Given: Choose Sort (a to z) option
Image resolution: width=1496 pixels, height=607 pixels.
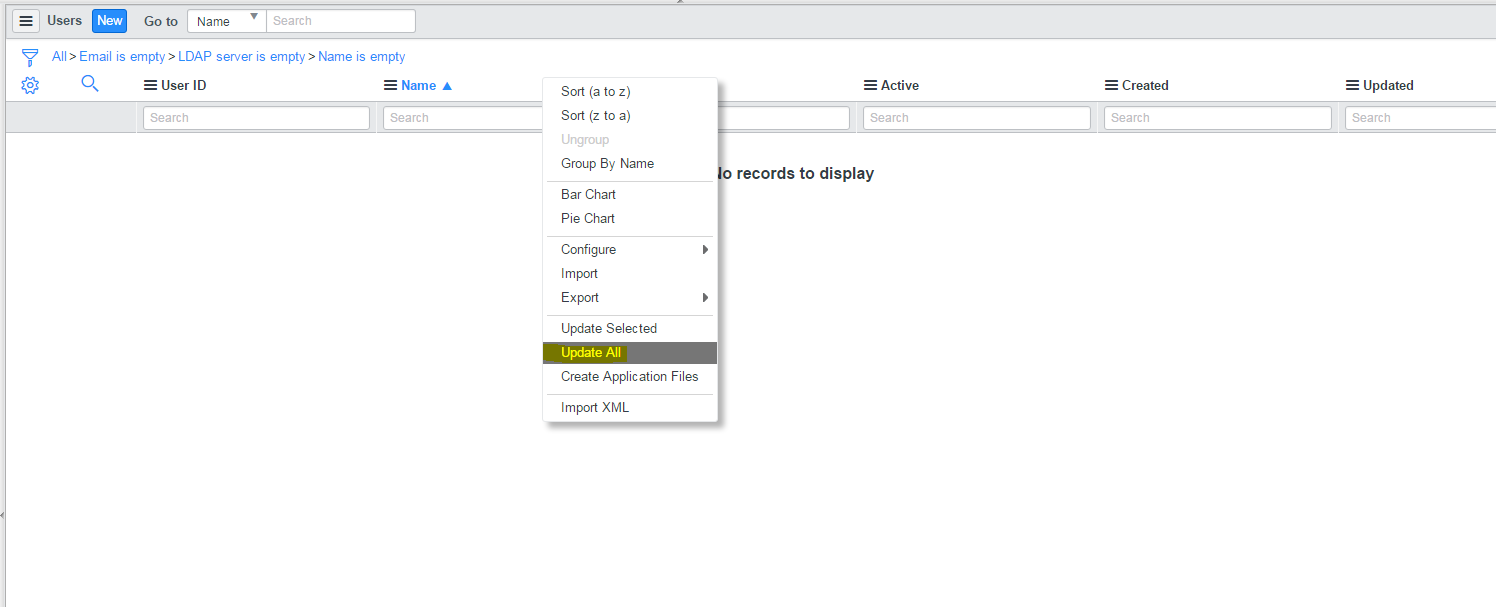Looking at the screenshot, I should pos(596,92).
